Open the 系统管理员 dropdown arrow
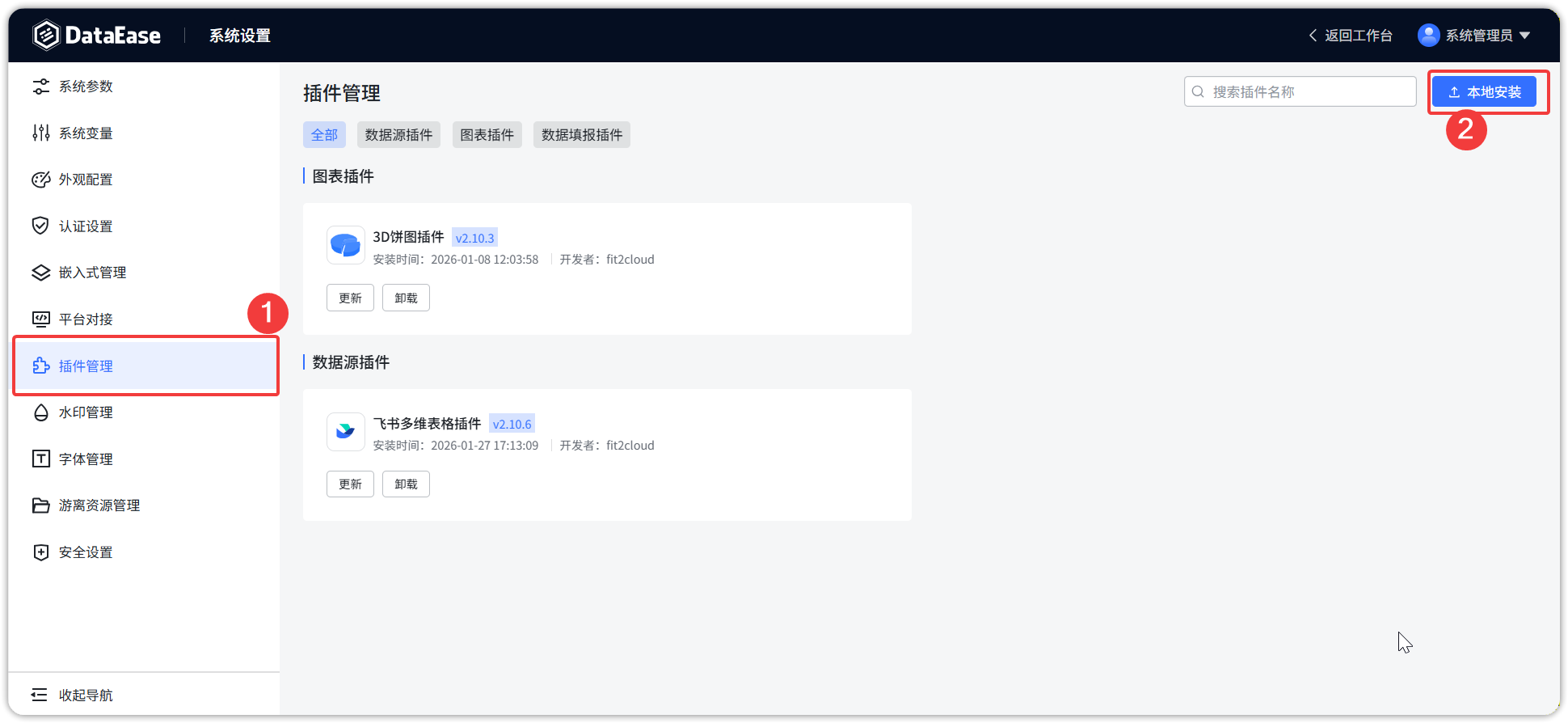Screen dimensions: 1568x723 coord(1524,36)
